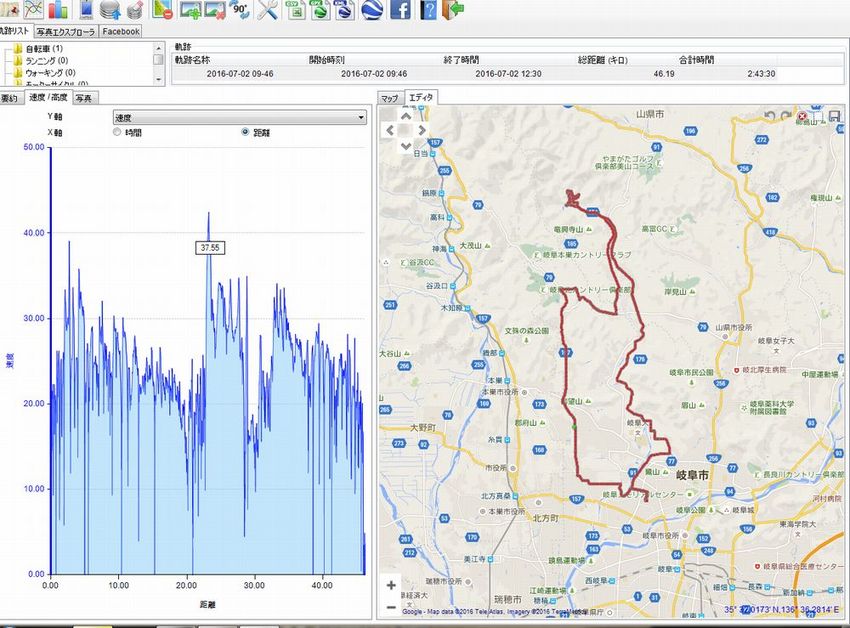The height and width of the screenshot is (628, 850).
Task: Click the 軌跡名称 column header
Action: 192,60
